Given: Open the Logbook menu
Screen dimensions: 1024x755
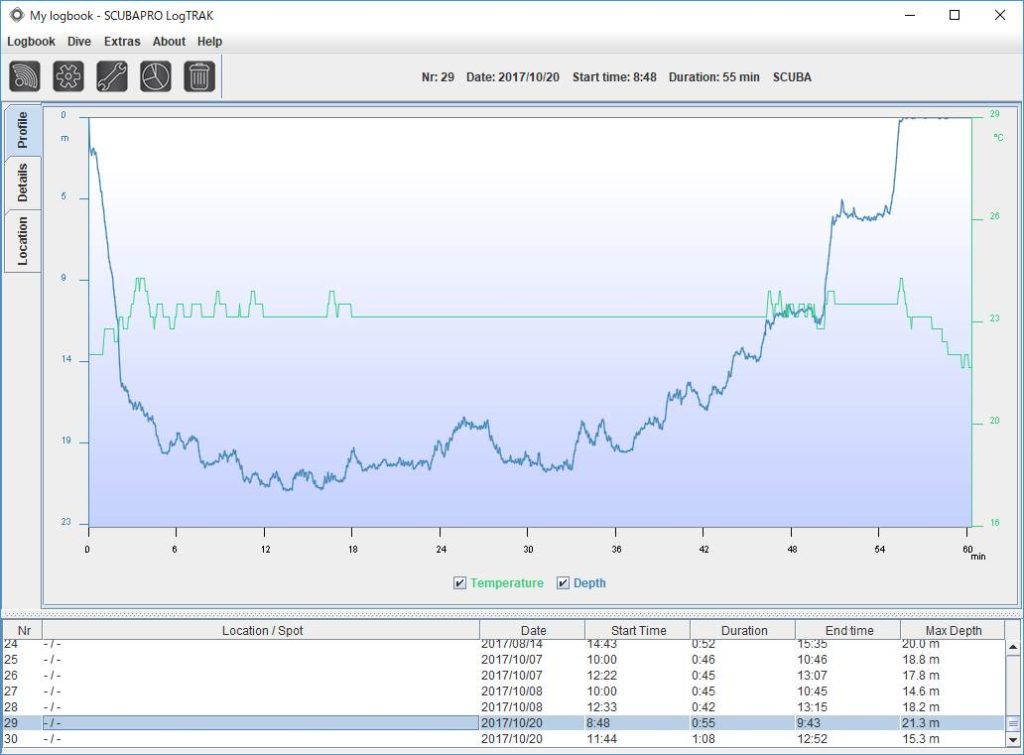Looking at the screenshot, I should (x=31, y=42).
